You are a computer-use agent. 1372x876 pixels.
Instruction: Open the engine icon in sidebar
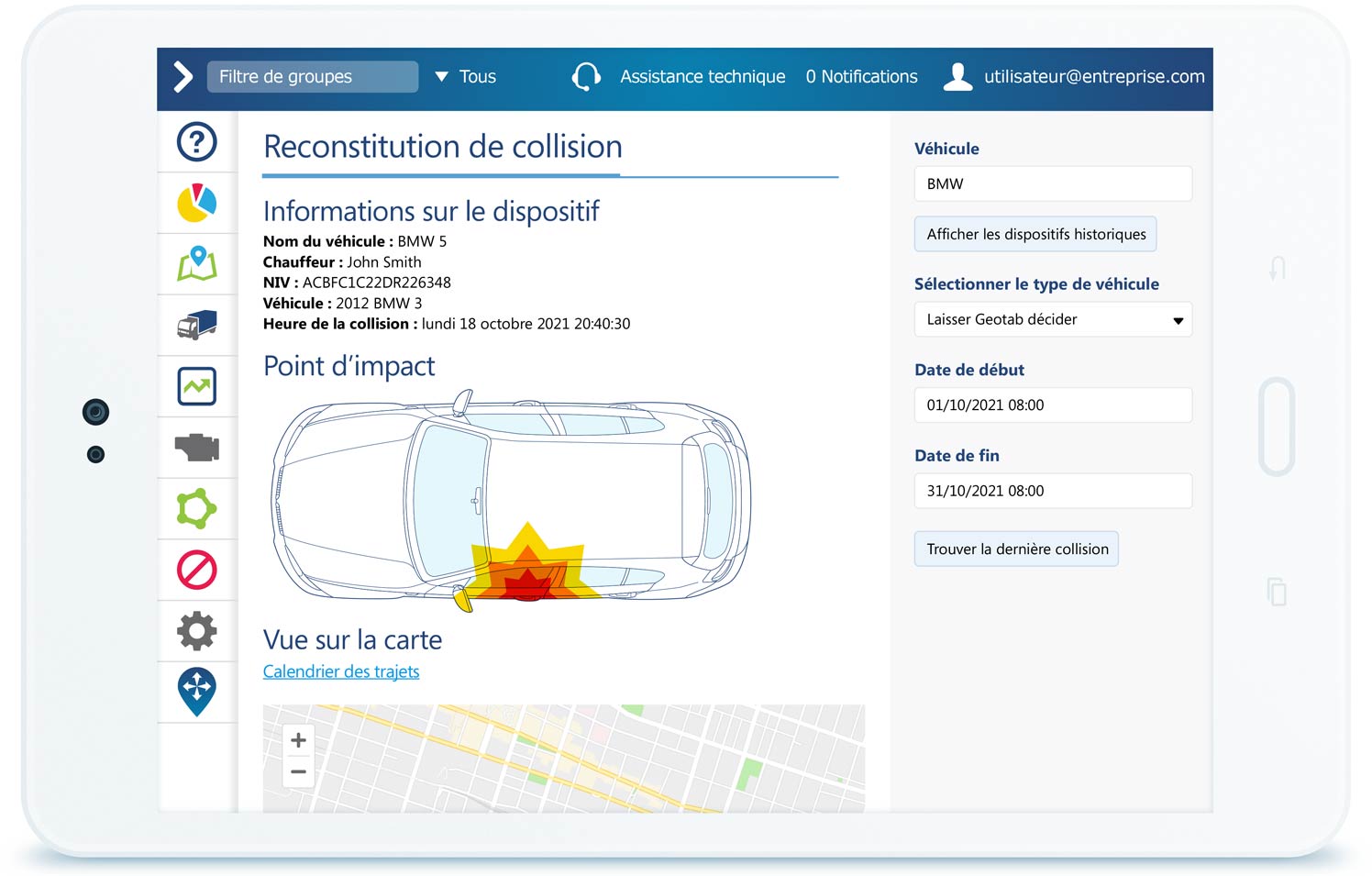[x=197, y=448]
